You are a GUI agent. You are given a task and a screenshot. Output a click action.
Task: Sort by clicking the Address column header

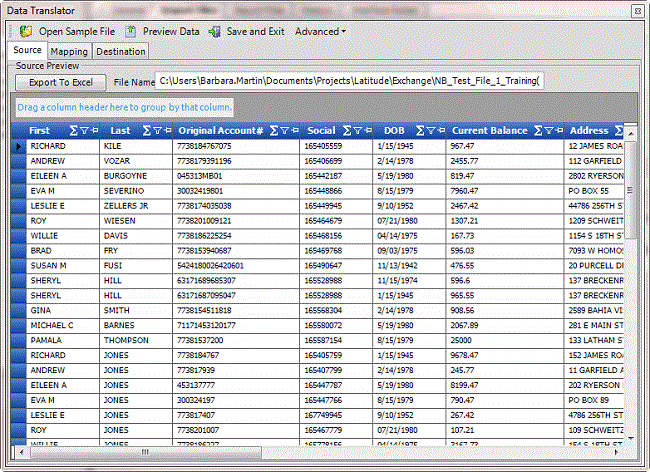point(588,131)
